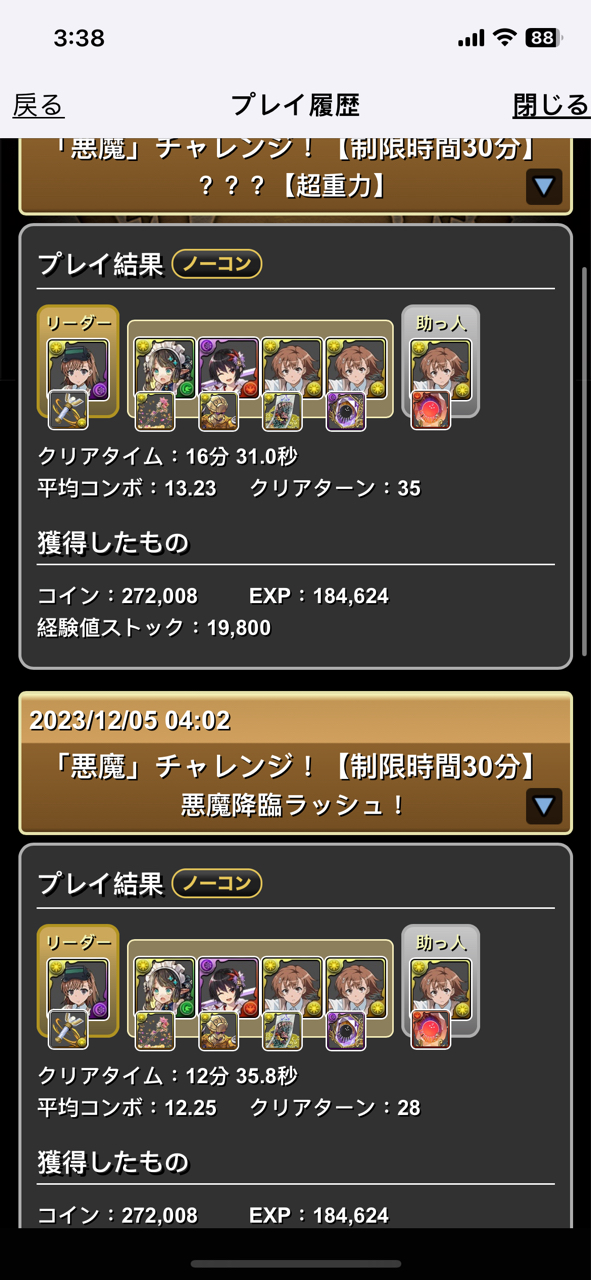This screenshot has height=1280, width=591.
Task: Go back with 戻る
Action: click(38, 105)
